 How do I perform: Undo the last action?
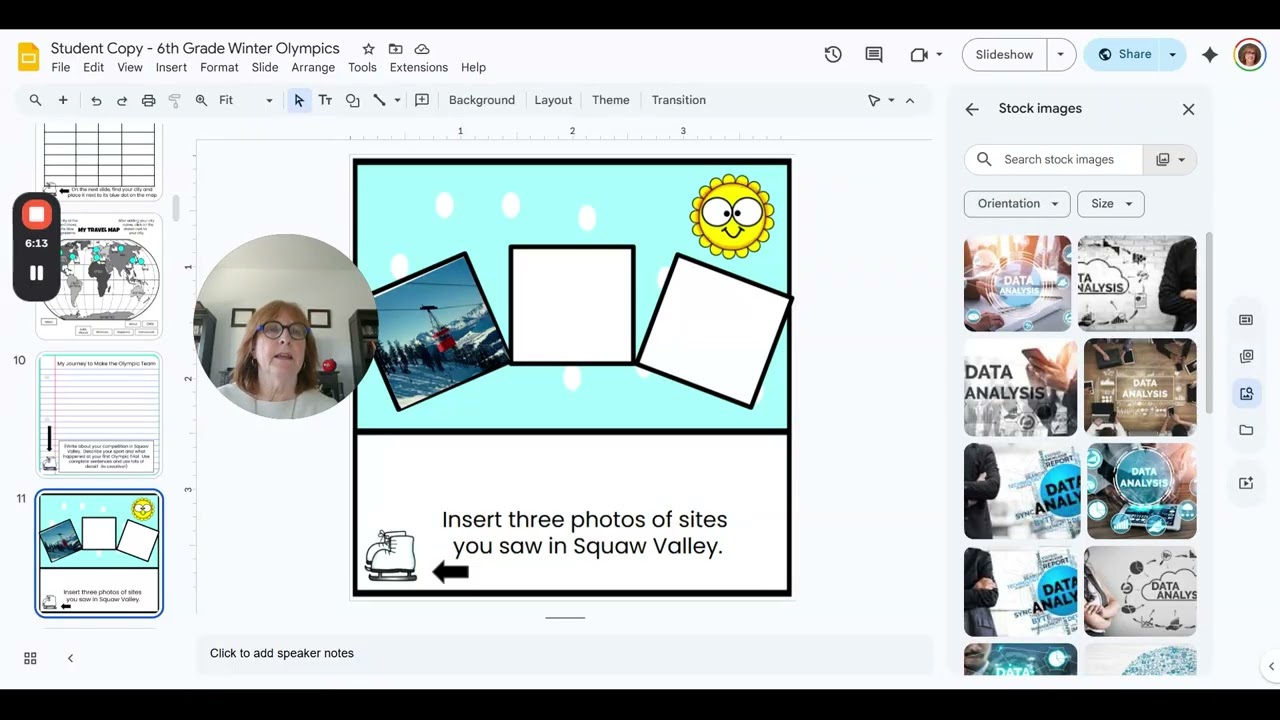click(96, 100)
